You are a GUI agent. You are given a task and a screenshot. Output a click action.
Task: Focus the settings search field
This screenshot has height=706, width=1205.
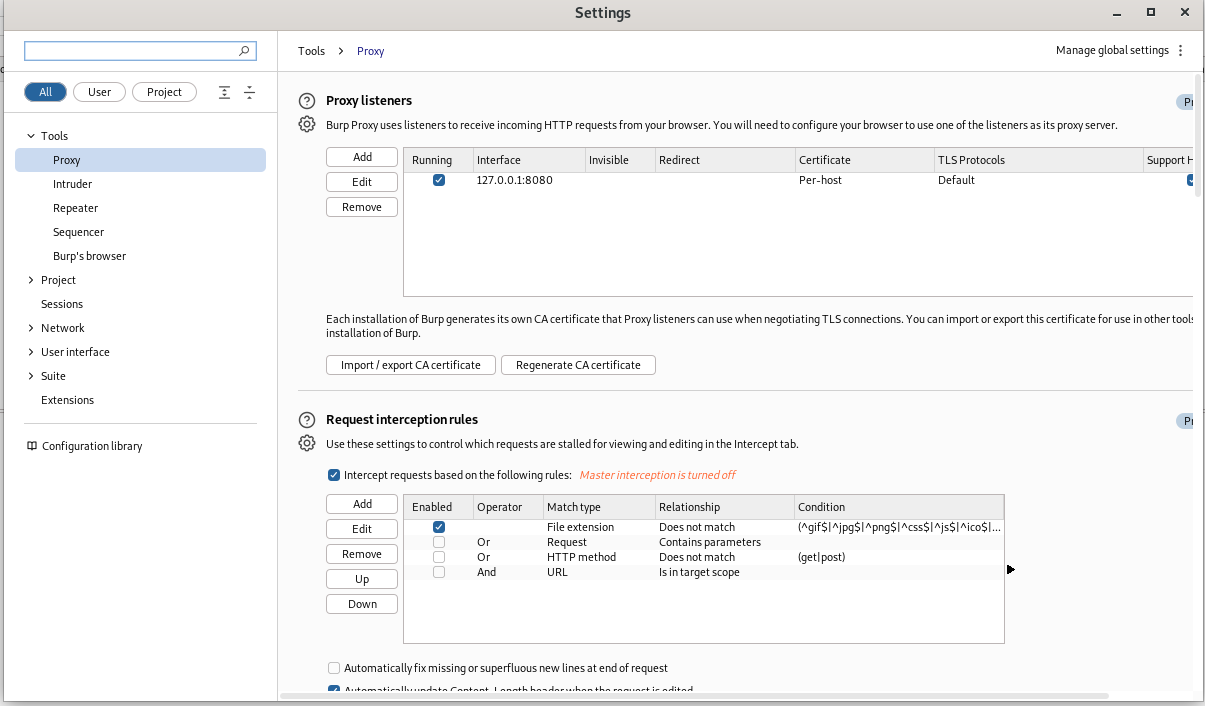pos(140,50)
